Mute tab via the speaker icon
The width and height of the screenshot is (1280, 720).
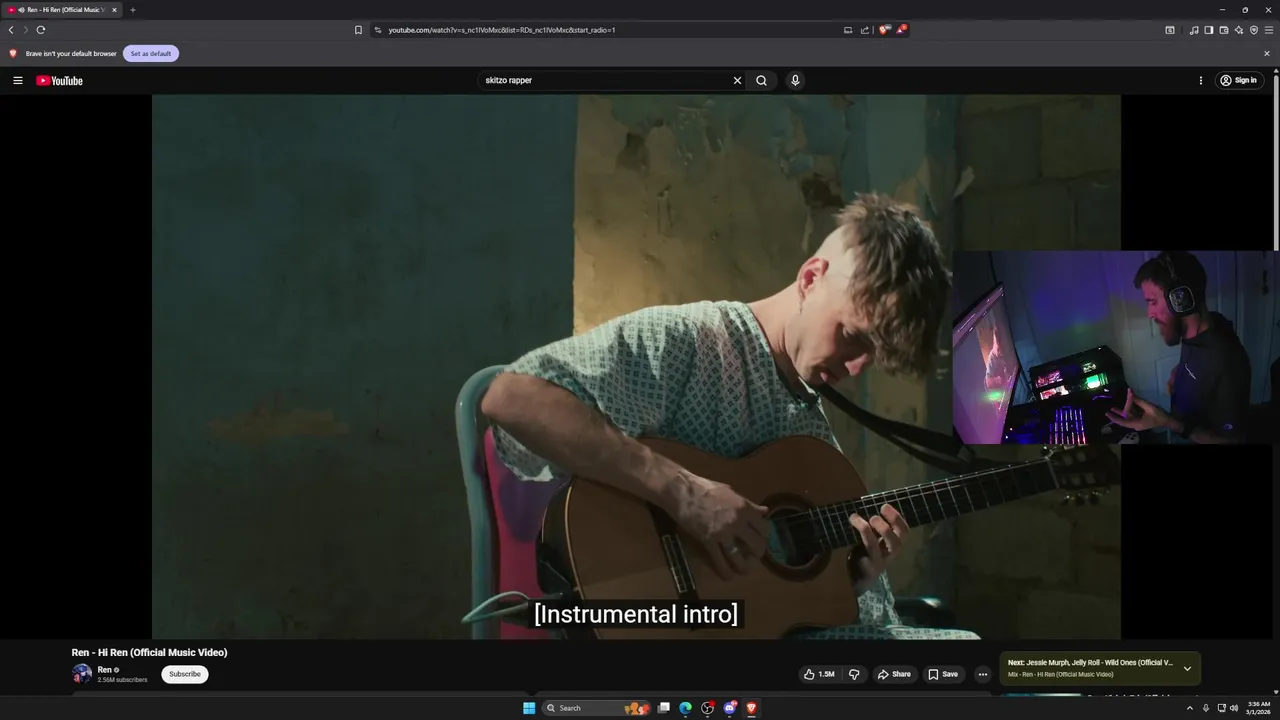click(x=22, y=10)
